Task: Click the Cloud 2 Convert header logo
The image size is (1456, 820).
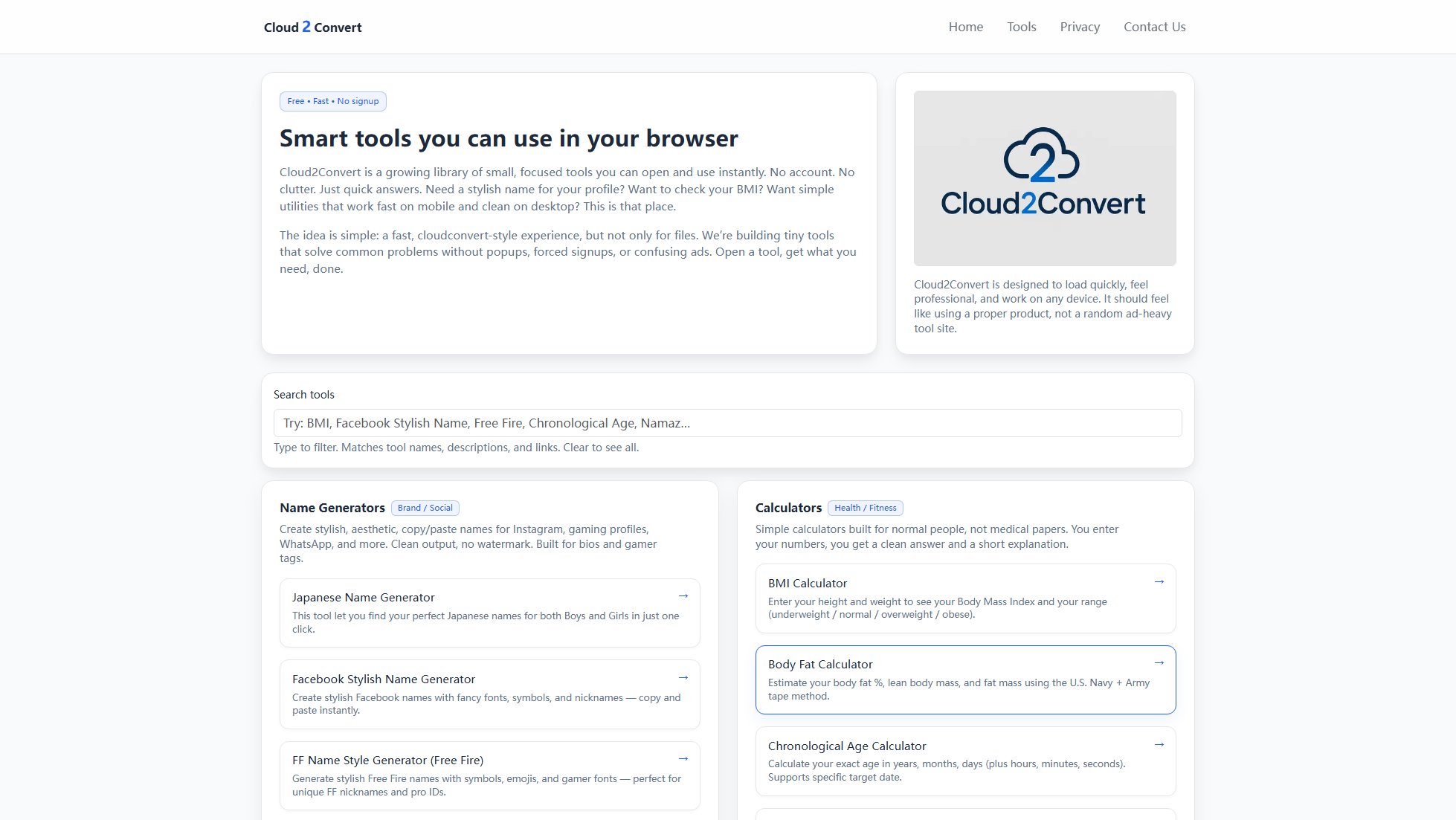Action: 312,27
